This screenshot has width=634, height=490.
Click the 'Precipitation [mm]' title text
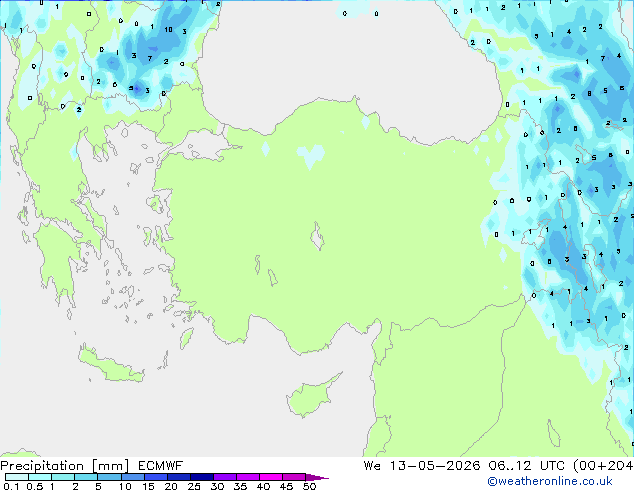(65, 466)
